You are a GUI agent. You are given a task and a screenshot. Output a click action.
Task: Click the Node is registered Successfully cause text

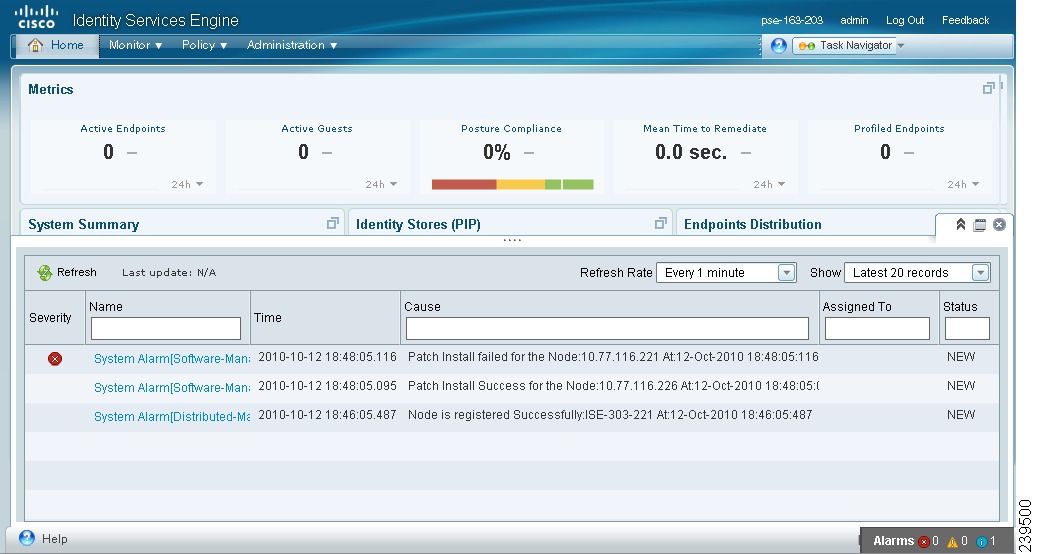tap(610, 415)
